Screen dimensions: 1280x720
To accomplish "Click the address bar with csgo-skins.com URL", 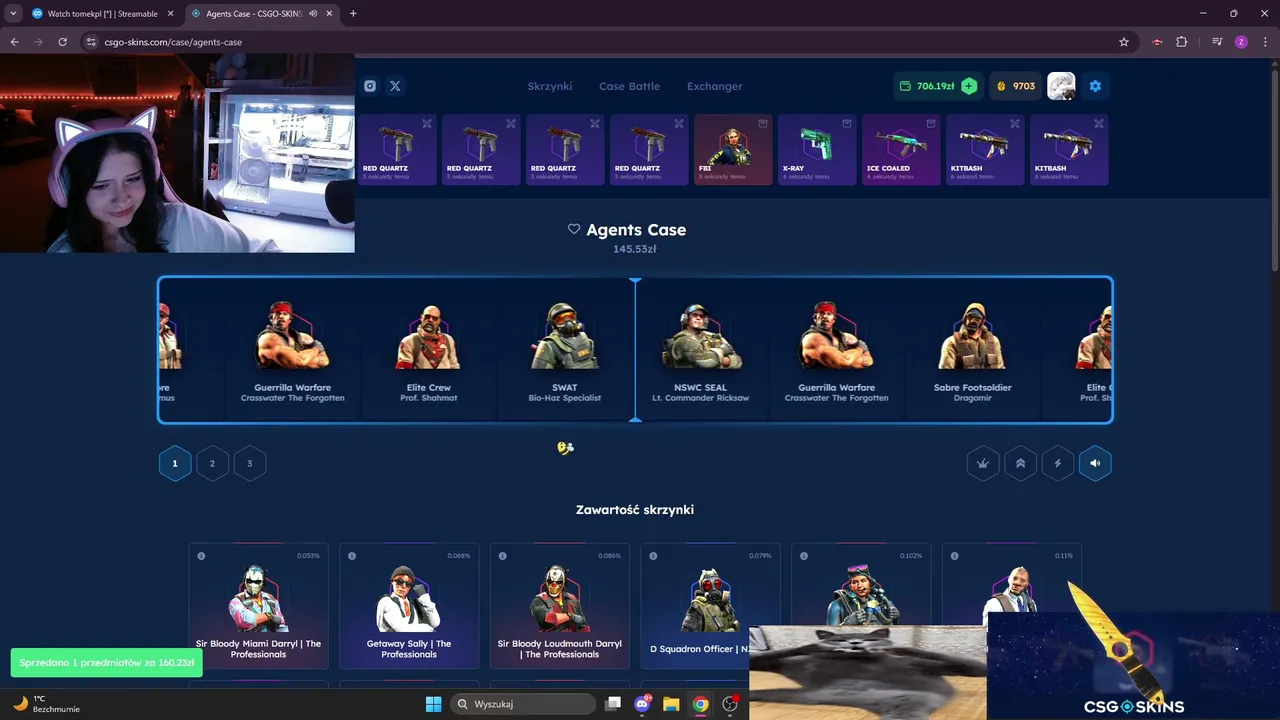I will pyautogui.click(x=609, y=42).
